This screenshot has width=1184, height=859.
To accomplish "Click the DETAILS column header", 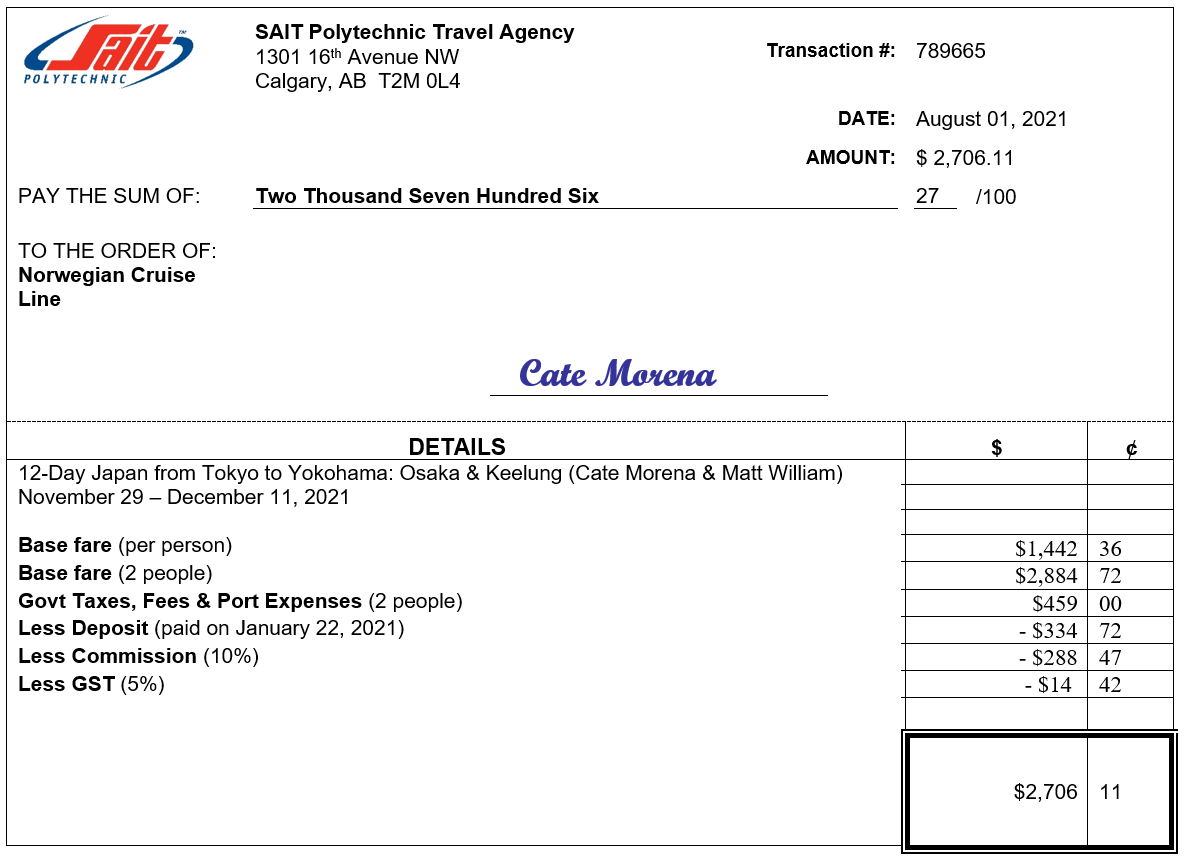I will tap(457, 447).
